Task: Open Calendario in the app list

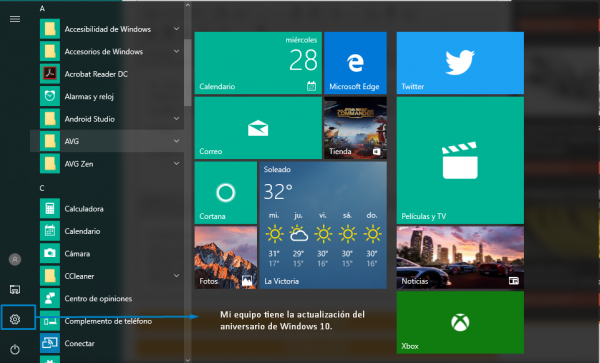Action: [x=107, y=231]
